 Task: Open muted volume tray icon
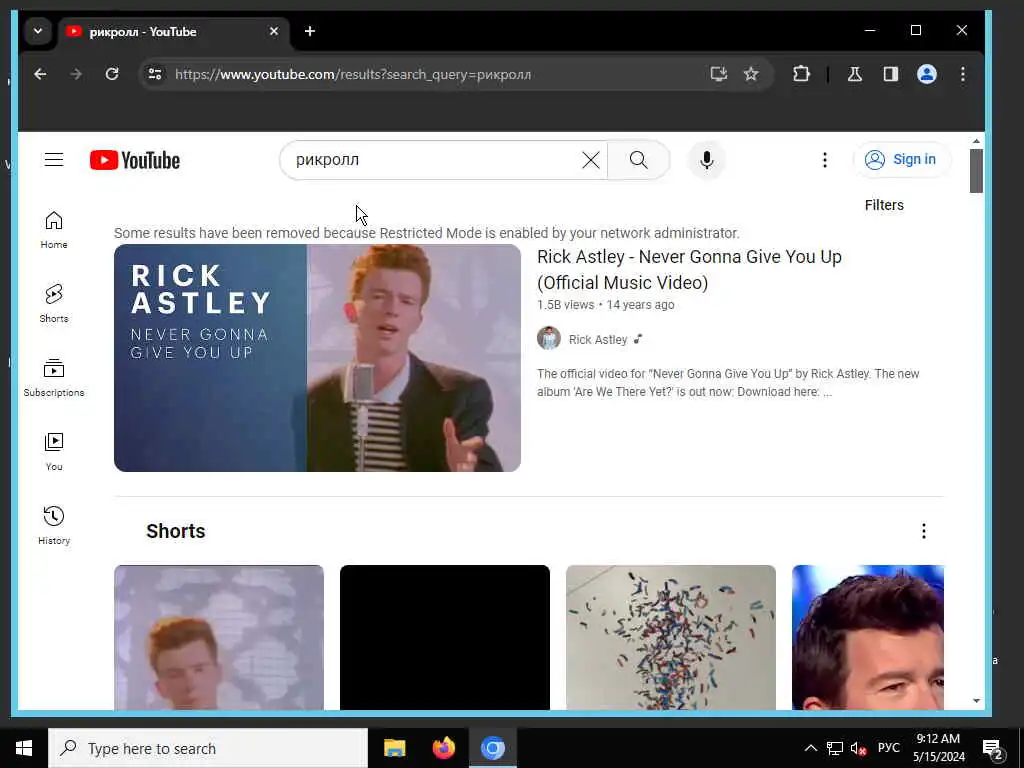click(858, 748)
